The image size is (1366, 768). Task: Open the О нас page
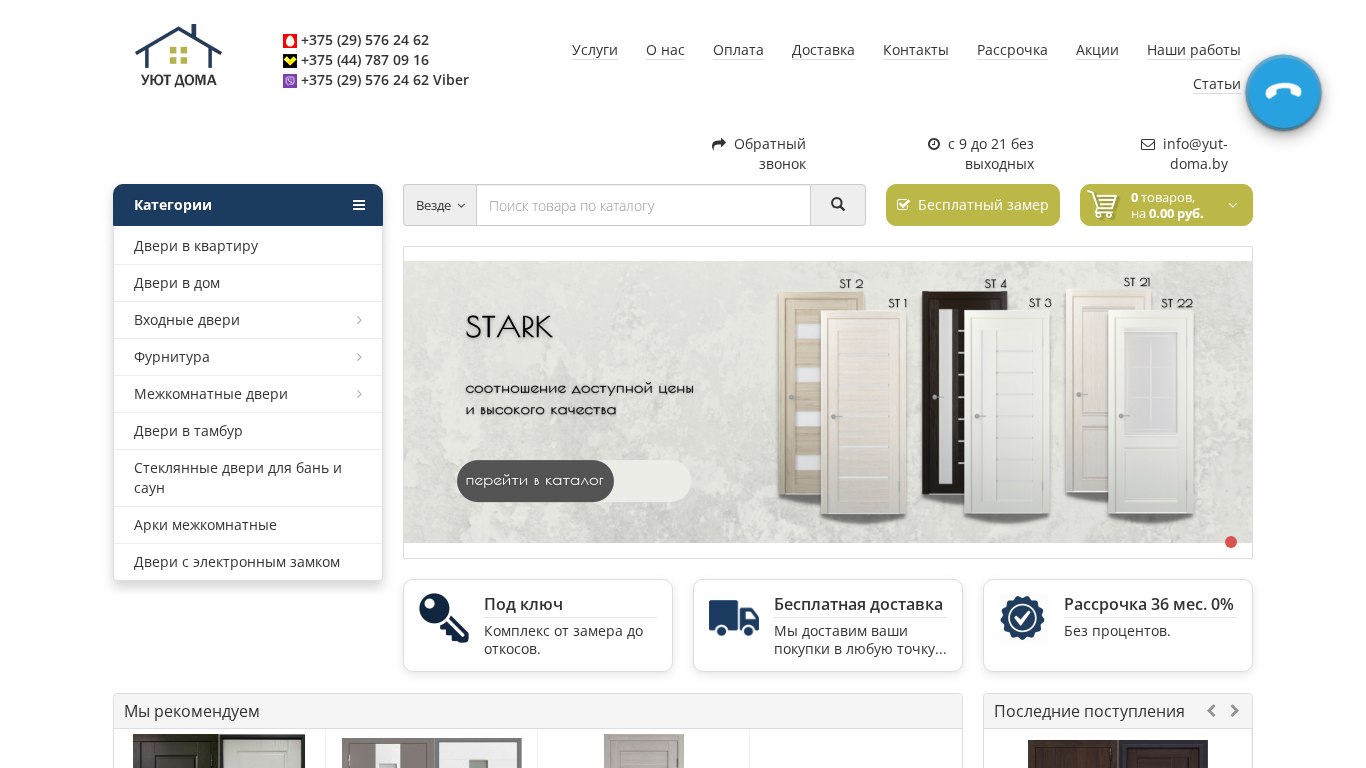point(665,50)
